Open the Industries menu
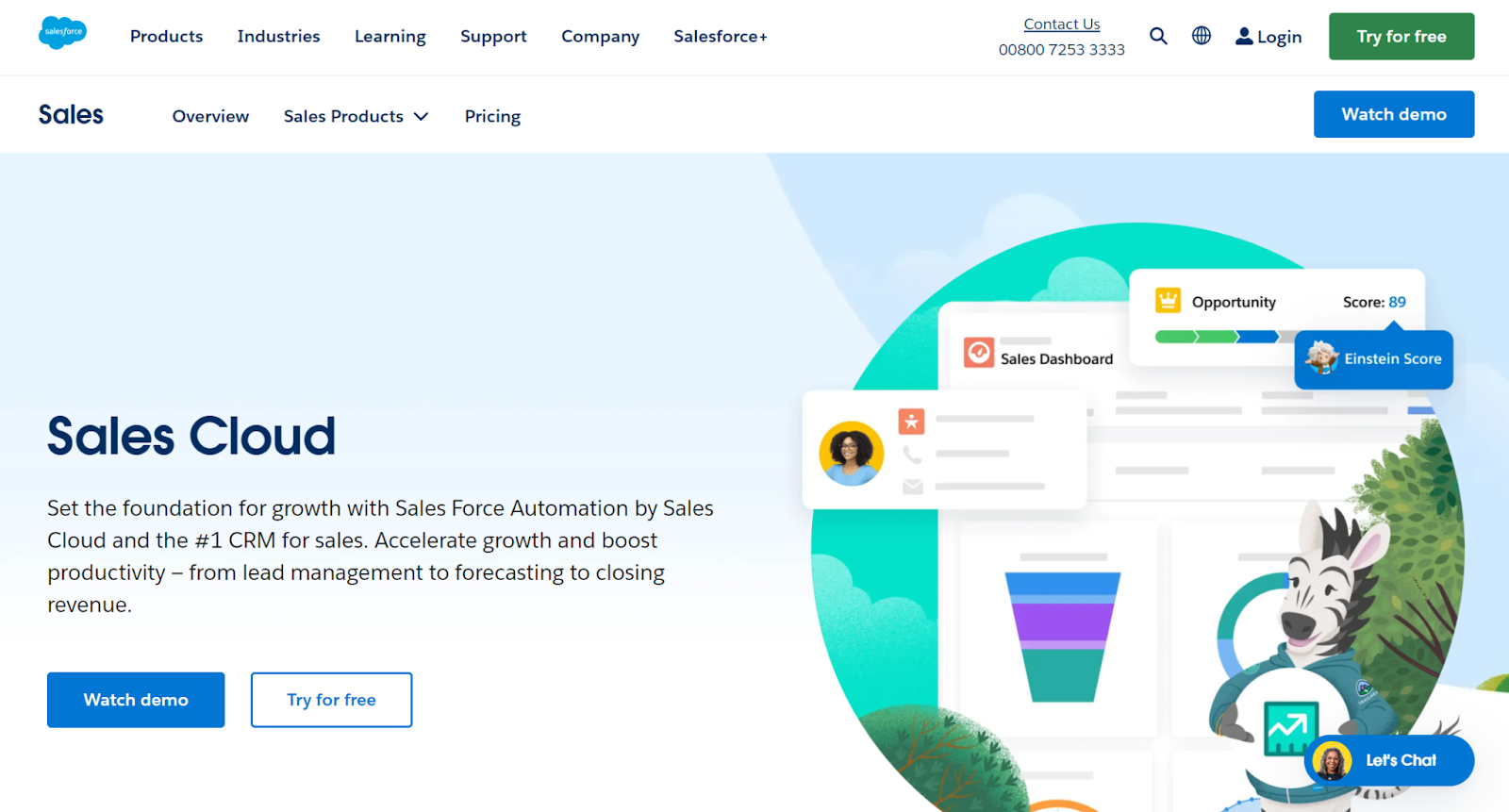This screenshot has height=812, width=1509. click(x=278, y=36)
